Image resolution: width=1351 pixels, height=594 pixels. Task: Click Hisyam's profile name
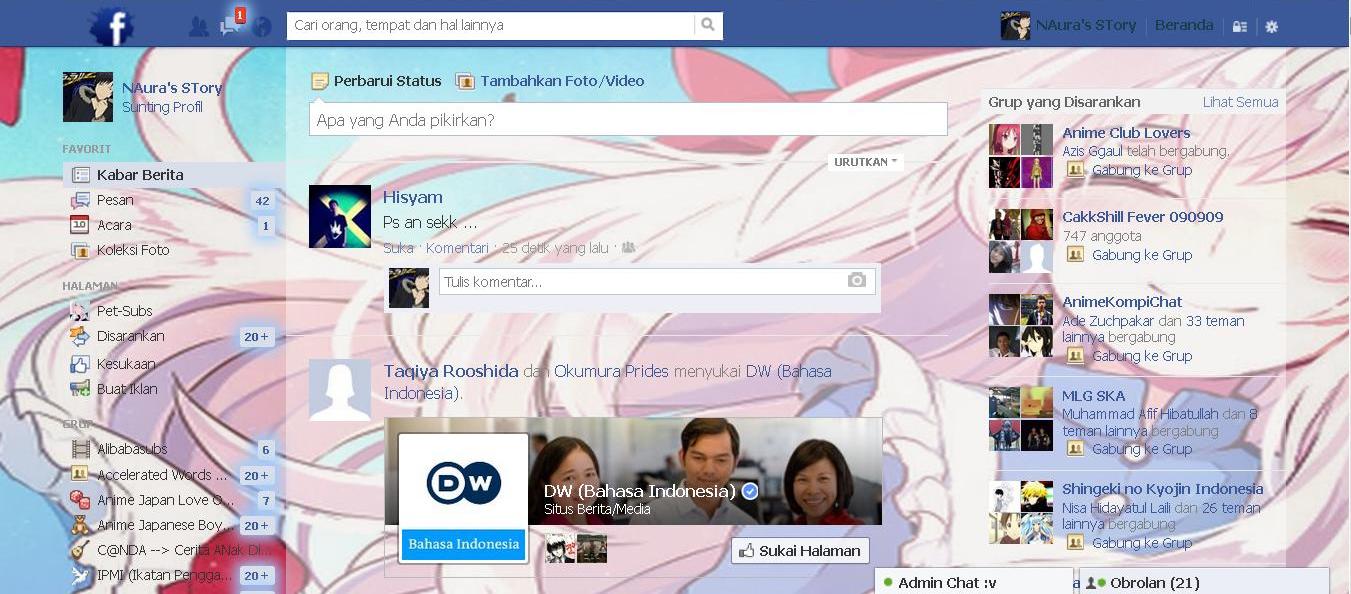coord(412,197)
